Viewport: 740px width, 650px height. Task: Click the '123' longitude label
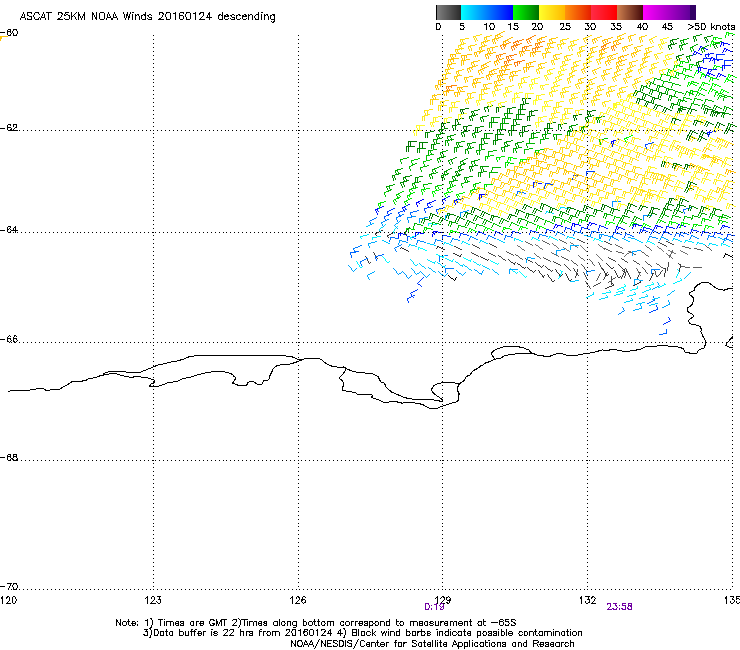[x=153, y=600]
